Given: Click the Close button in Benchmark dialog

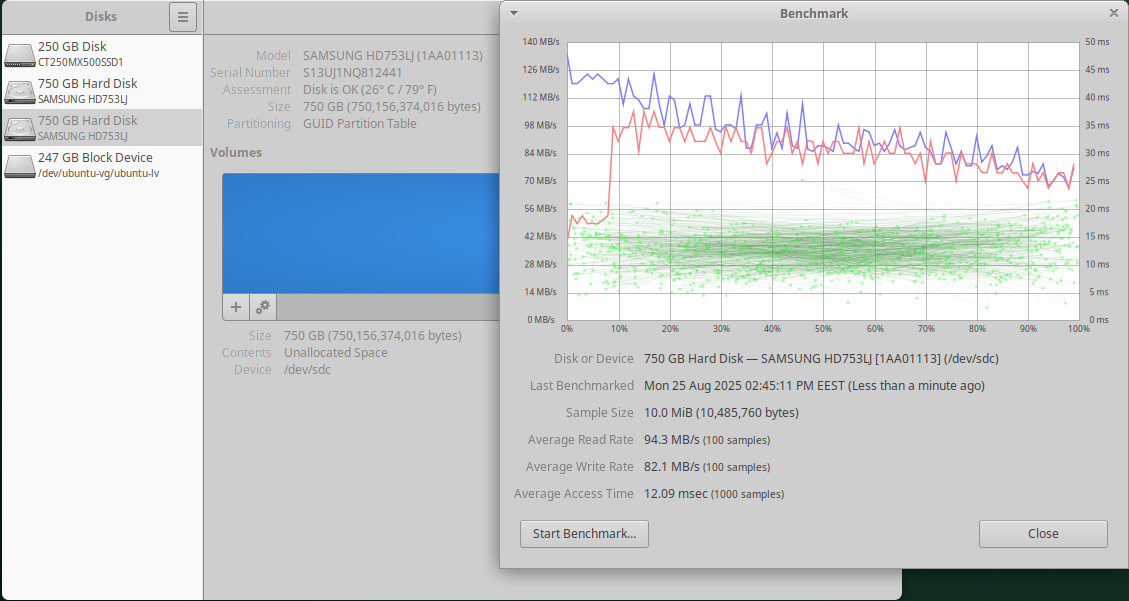Looking at the screenshot, I should point(1043,534).
